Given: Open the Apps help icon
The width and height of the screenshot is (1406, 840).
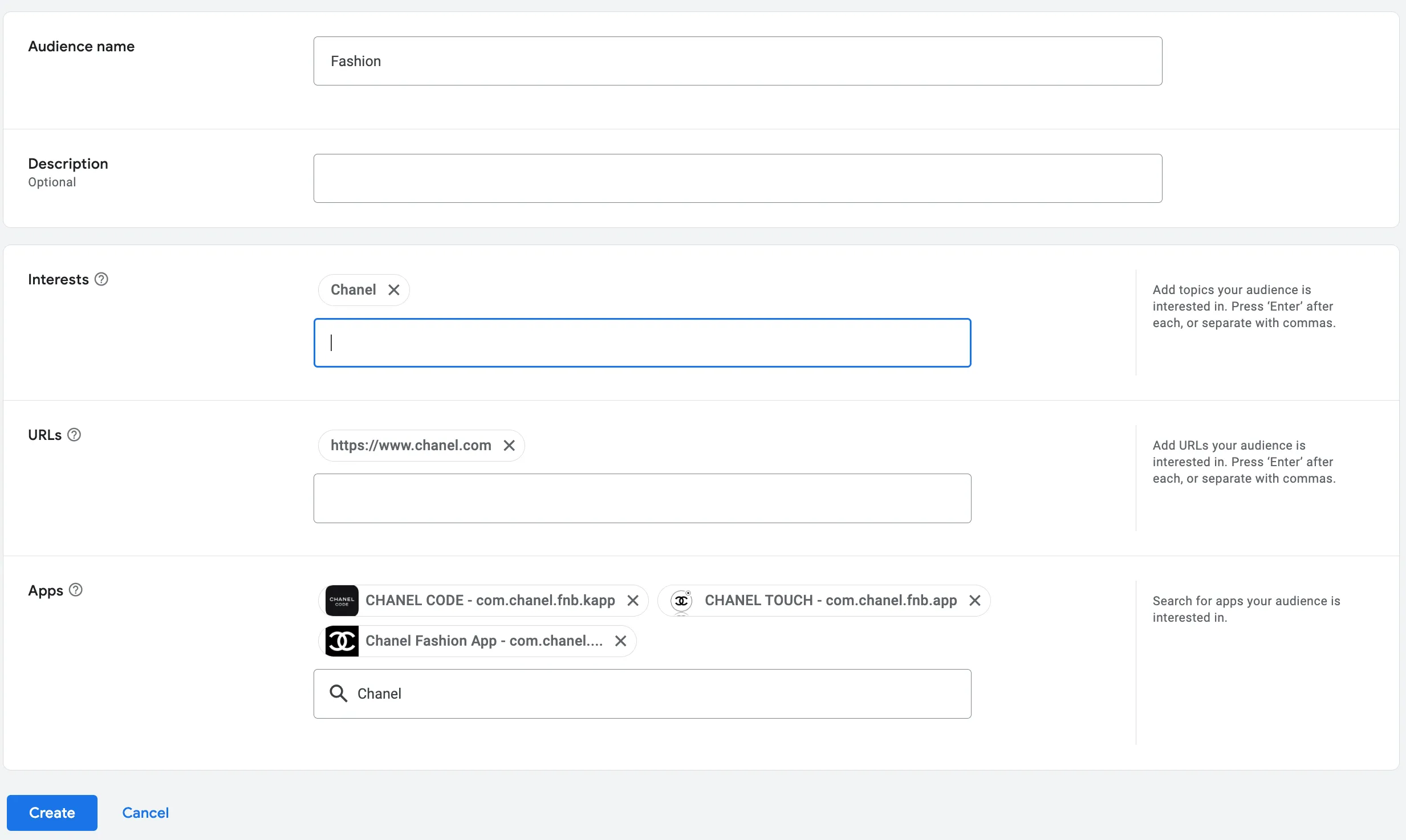Looking at the screenshot, I should (76, 590).
